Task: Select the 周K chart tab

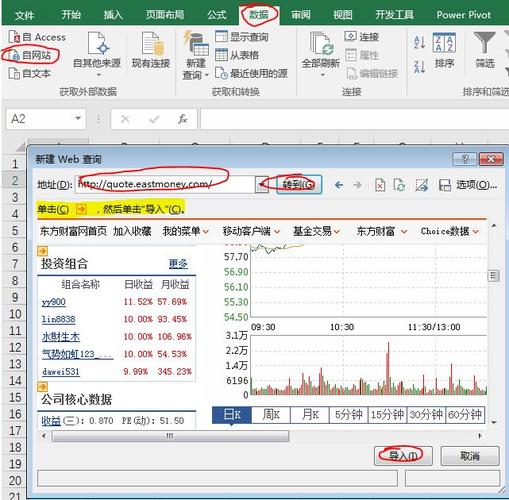Action: point(271,415)
